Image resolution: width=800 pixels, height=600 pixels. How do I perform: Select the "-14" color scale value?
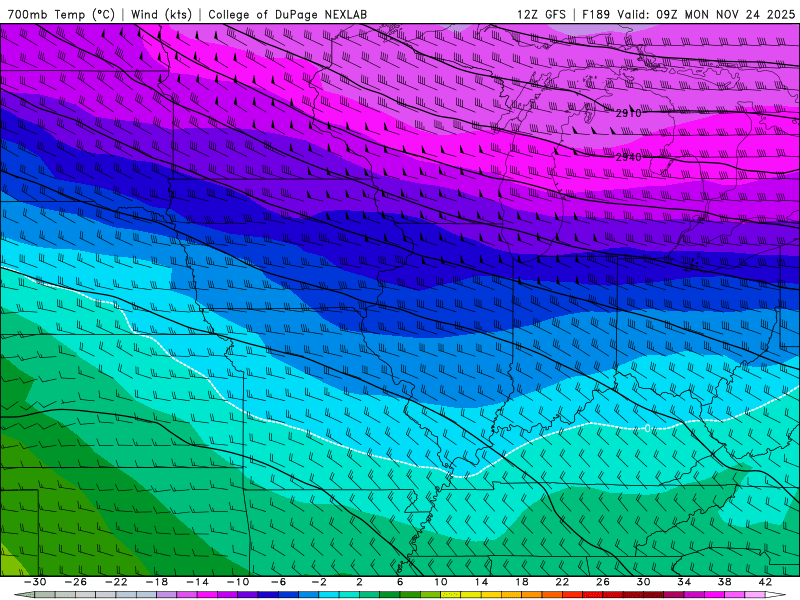(x=197, y=582)
